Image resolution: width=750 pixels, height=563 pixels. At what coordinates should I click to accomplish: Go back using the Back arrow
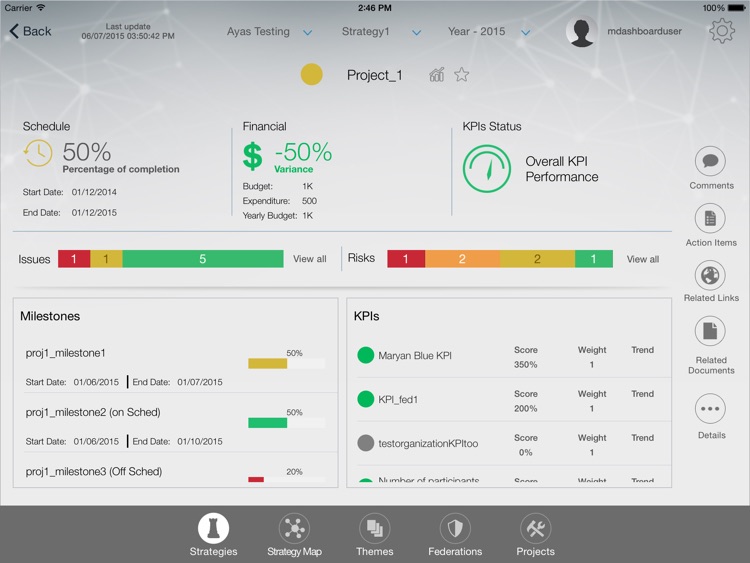30,31
